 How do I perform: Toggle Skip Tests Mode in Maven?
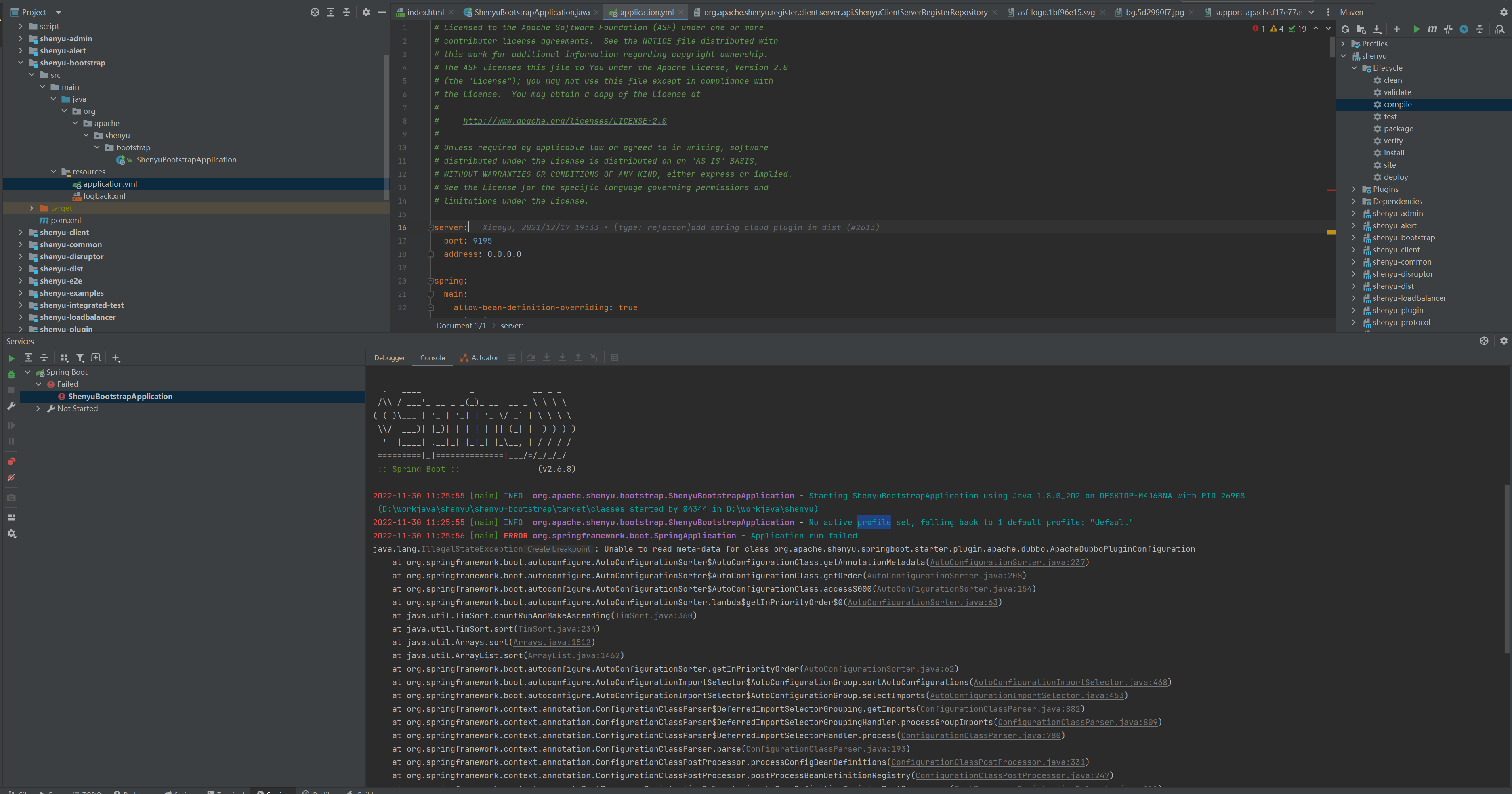1464,29
